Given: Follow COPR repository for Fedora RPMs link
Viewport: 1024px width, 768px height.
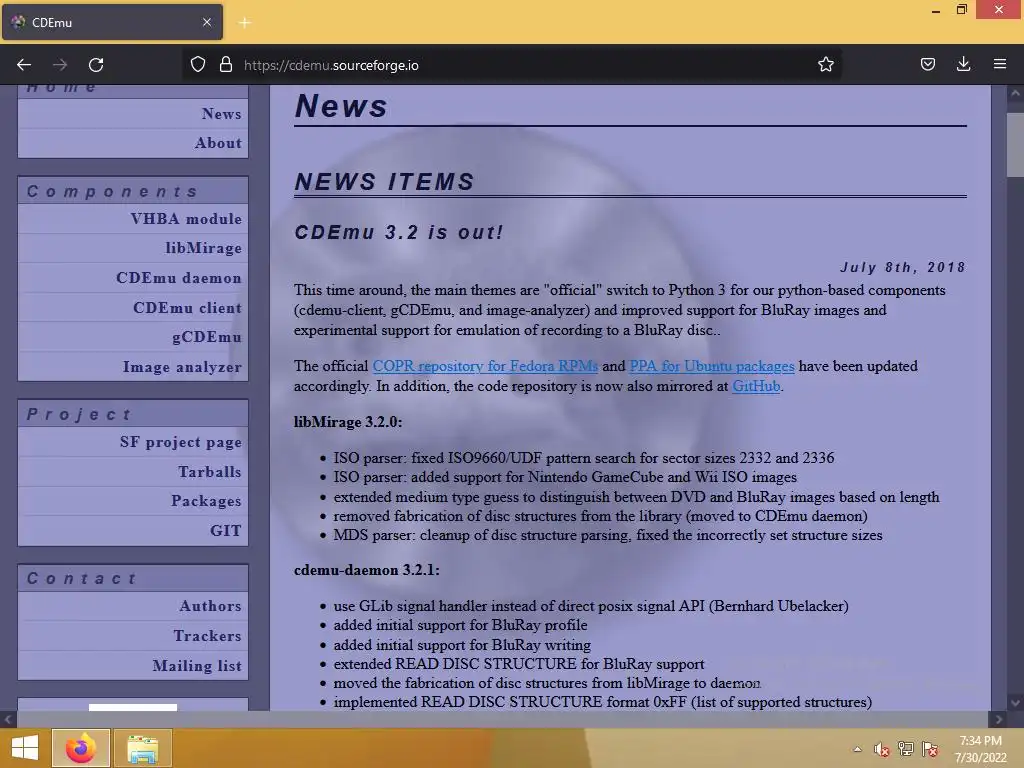Looking at the screenshot, I should (x=485, y=366).
